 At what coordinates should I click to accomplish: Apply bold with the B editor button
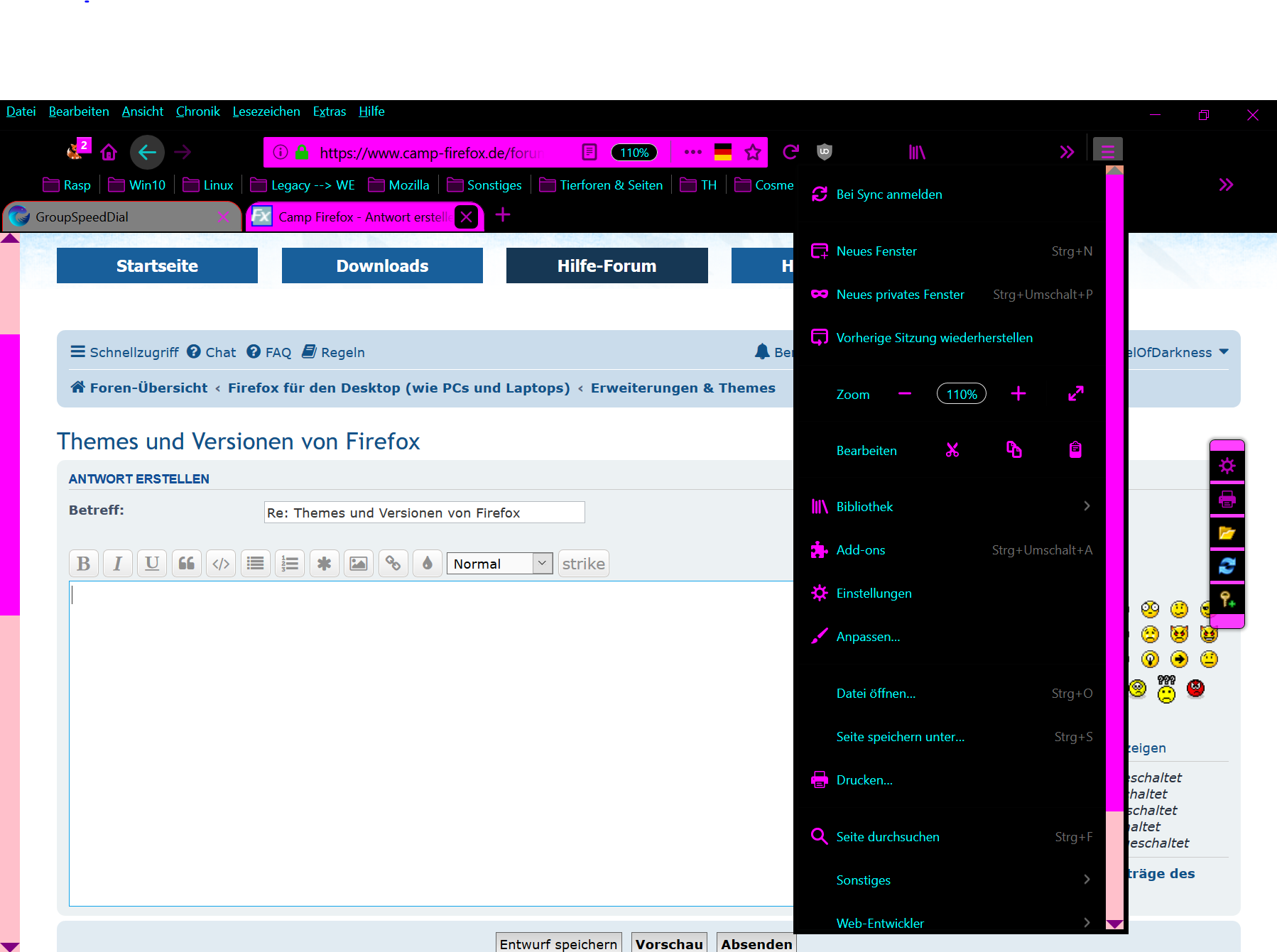click(x=84, y=564)
